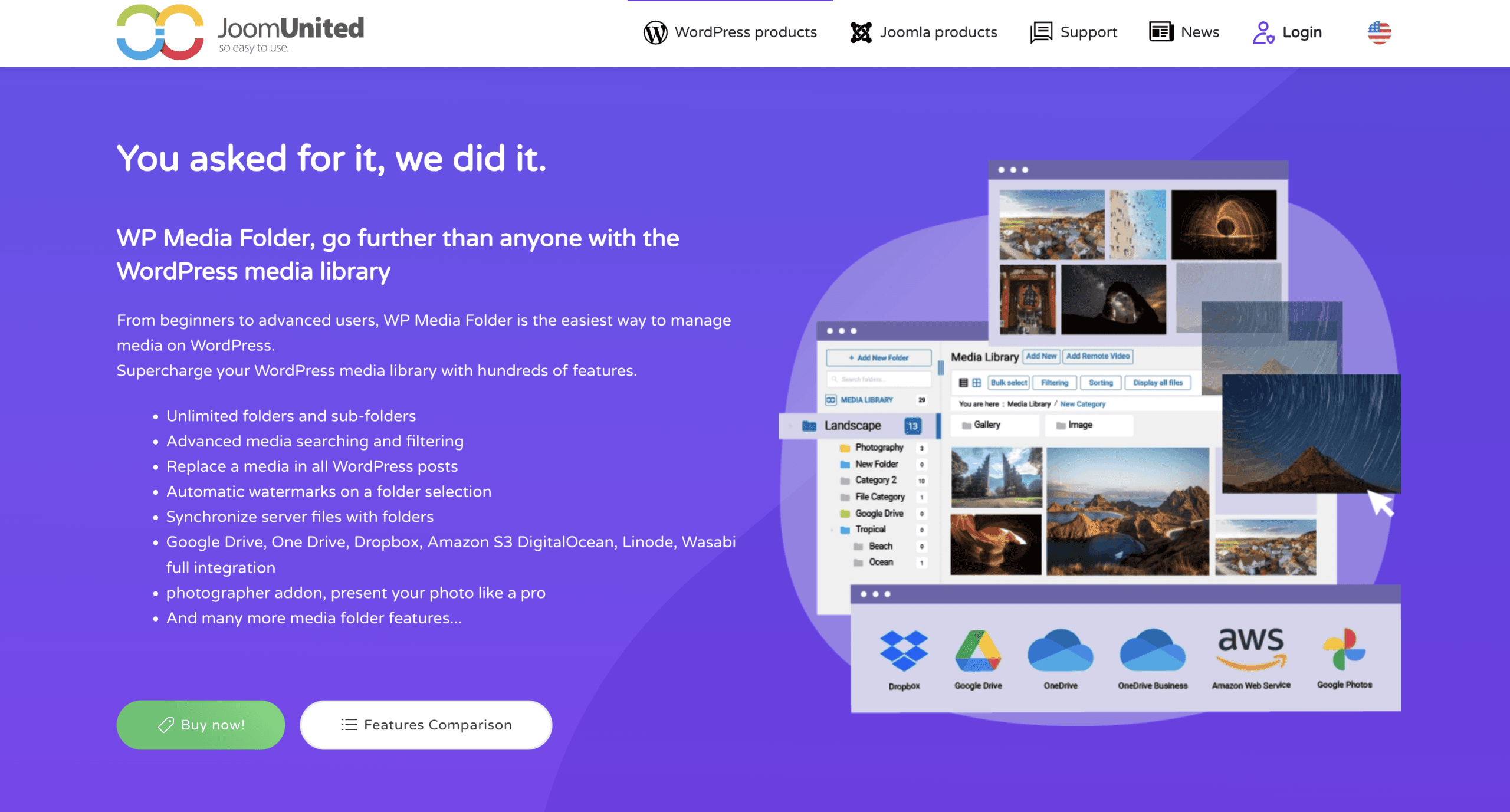Click 'Replace a media in all WordPress posts'
The height and width of the screenshot is (812, 1510).
pyautogui.click(x=312, y=466)
